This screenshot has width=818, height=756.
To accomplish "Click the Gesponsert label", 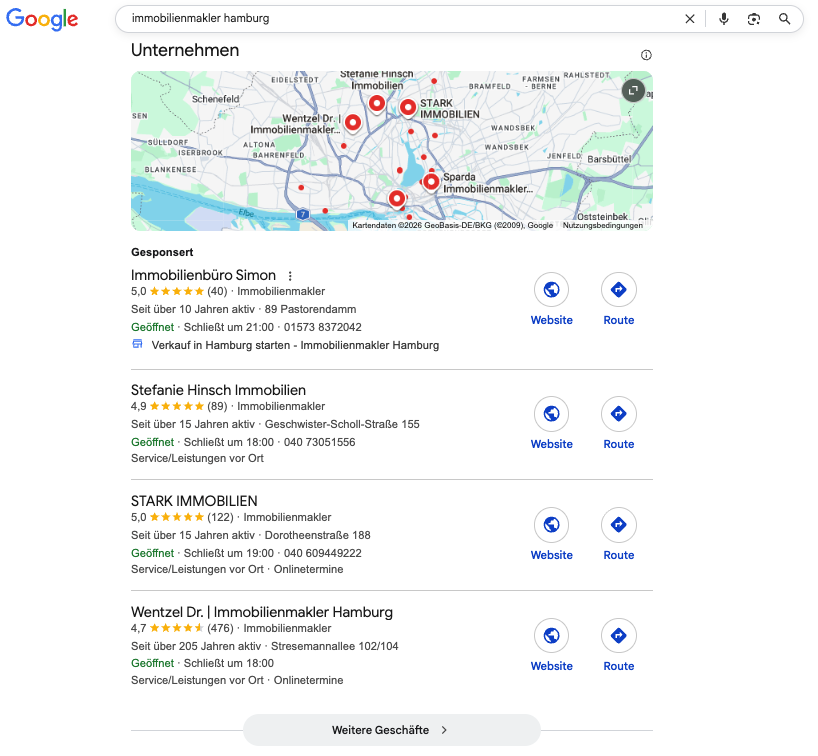I will 162,252.
